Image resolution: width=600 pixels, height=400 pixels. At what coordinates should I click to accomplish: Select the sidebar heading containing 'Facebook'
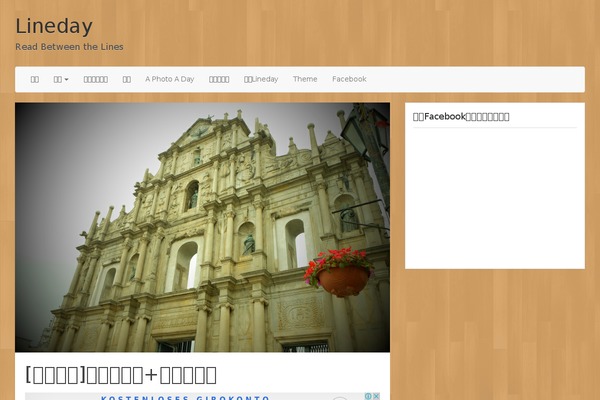pos(461,116)
